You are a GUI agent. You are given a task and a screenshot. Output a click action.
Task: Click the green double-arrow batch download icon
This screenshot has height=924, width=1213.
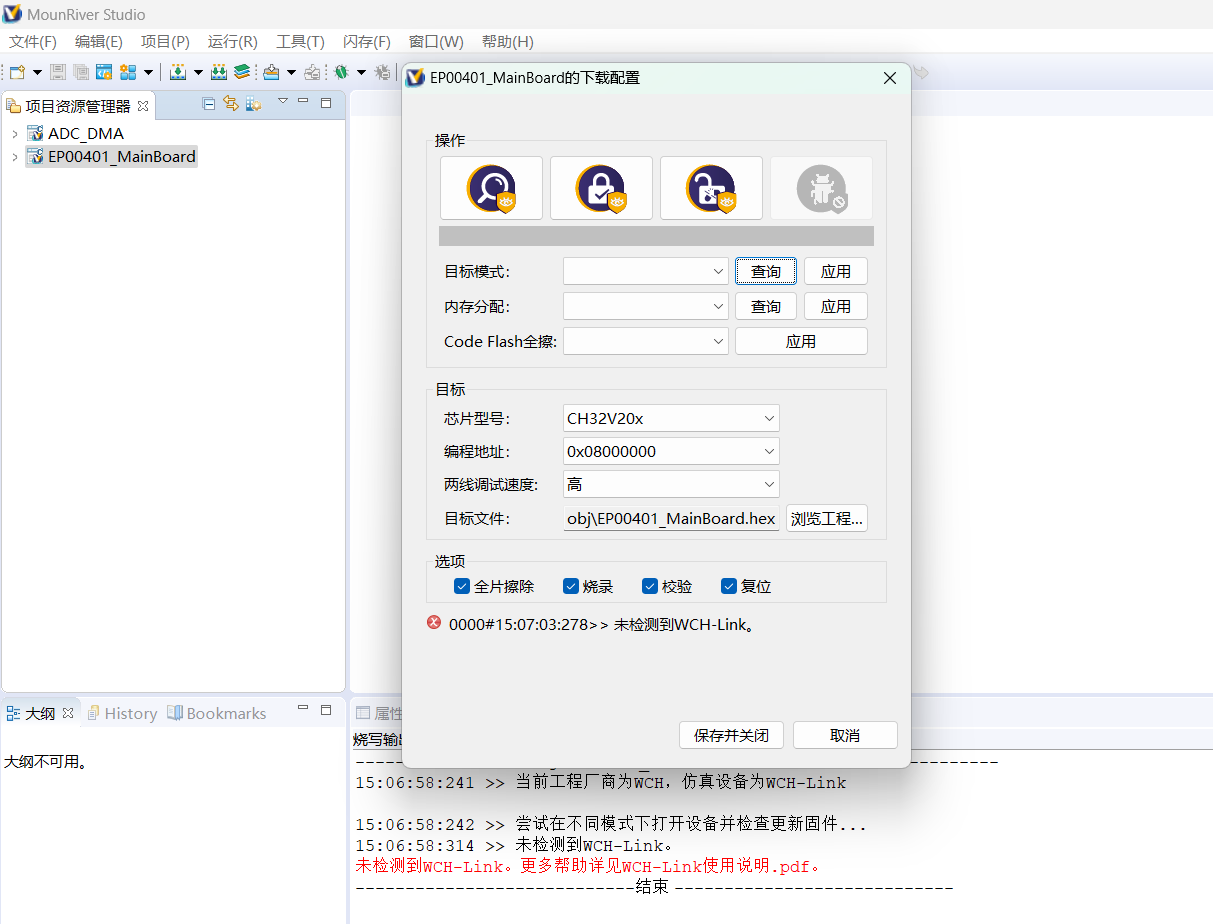[218, 72]
